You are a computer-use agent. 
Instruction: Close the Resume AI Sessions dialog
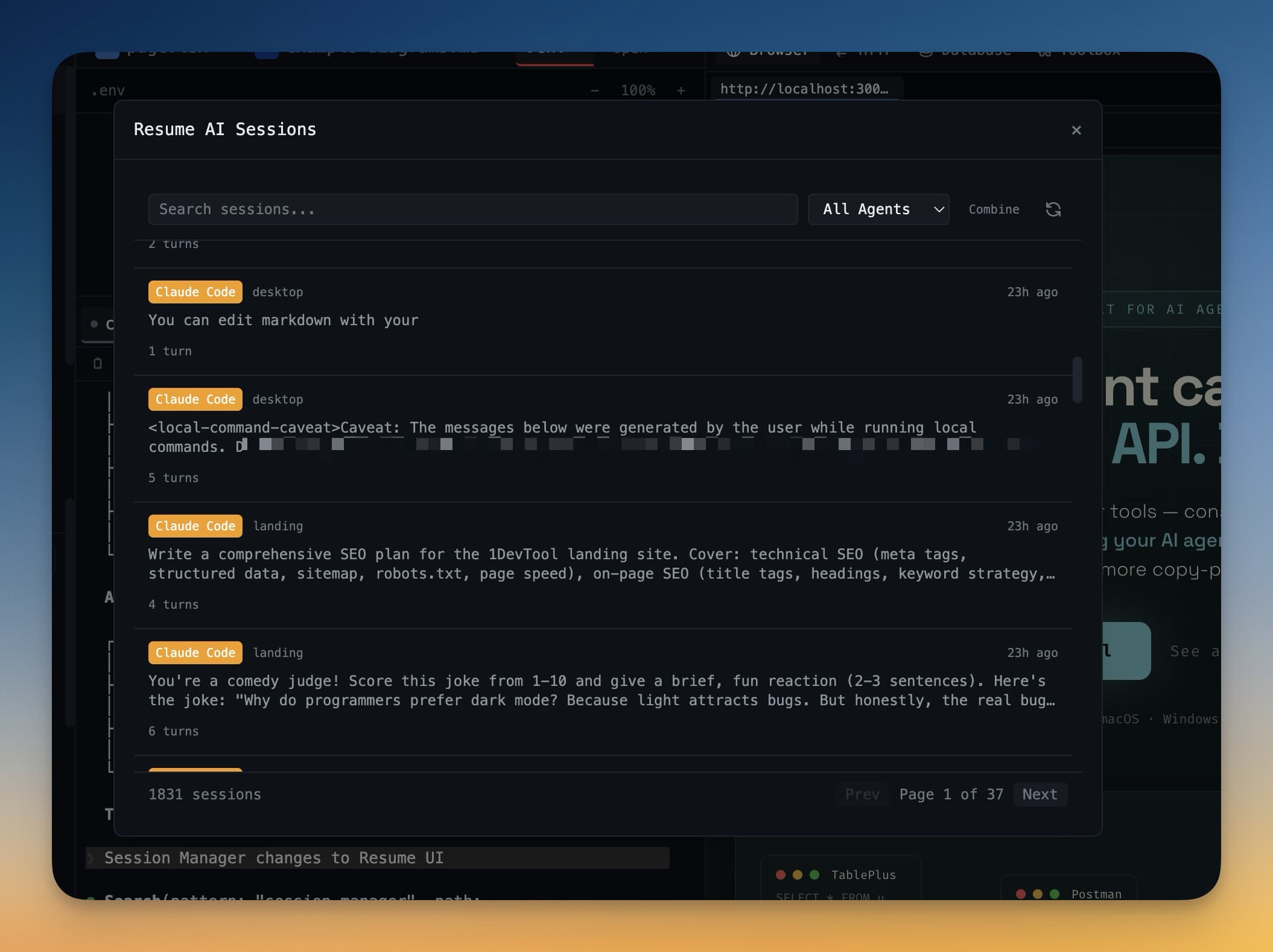pyautogui.click(x=1076, y=130)
